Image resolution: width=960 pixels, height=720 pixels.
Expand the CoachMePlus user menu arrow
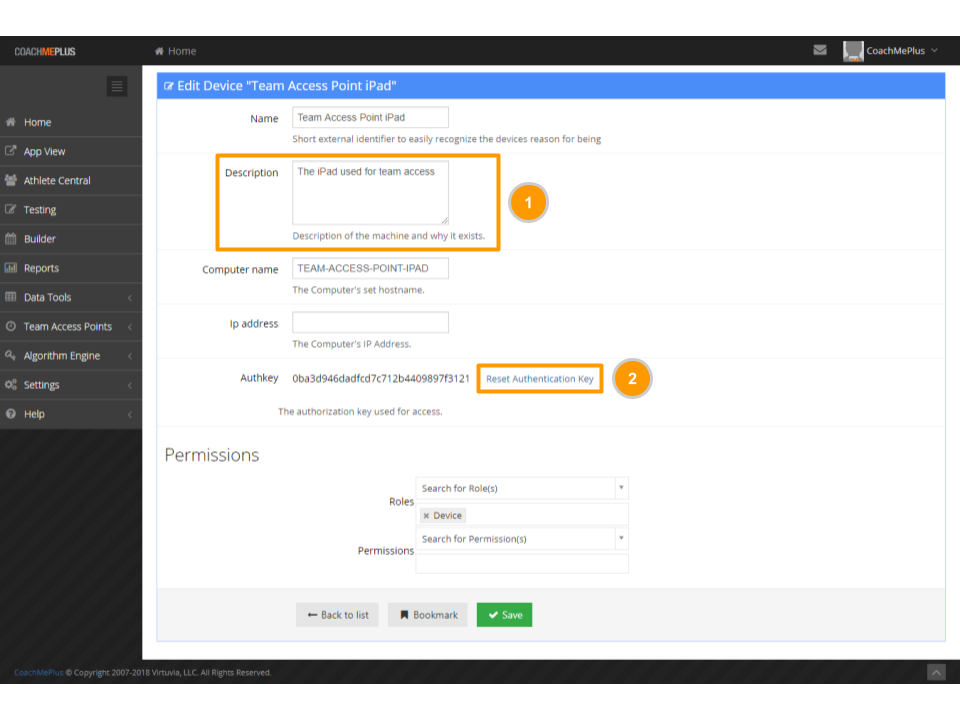[x=934, y=50]
